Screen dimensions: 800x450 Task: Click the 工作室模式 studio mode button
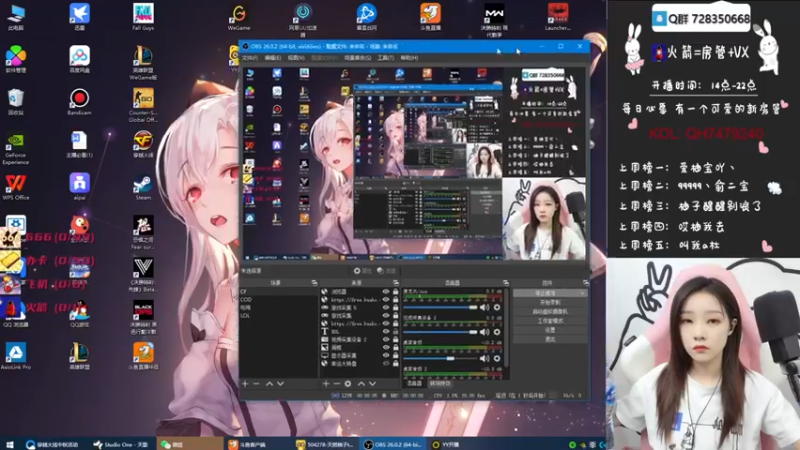pos(549,321)
